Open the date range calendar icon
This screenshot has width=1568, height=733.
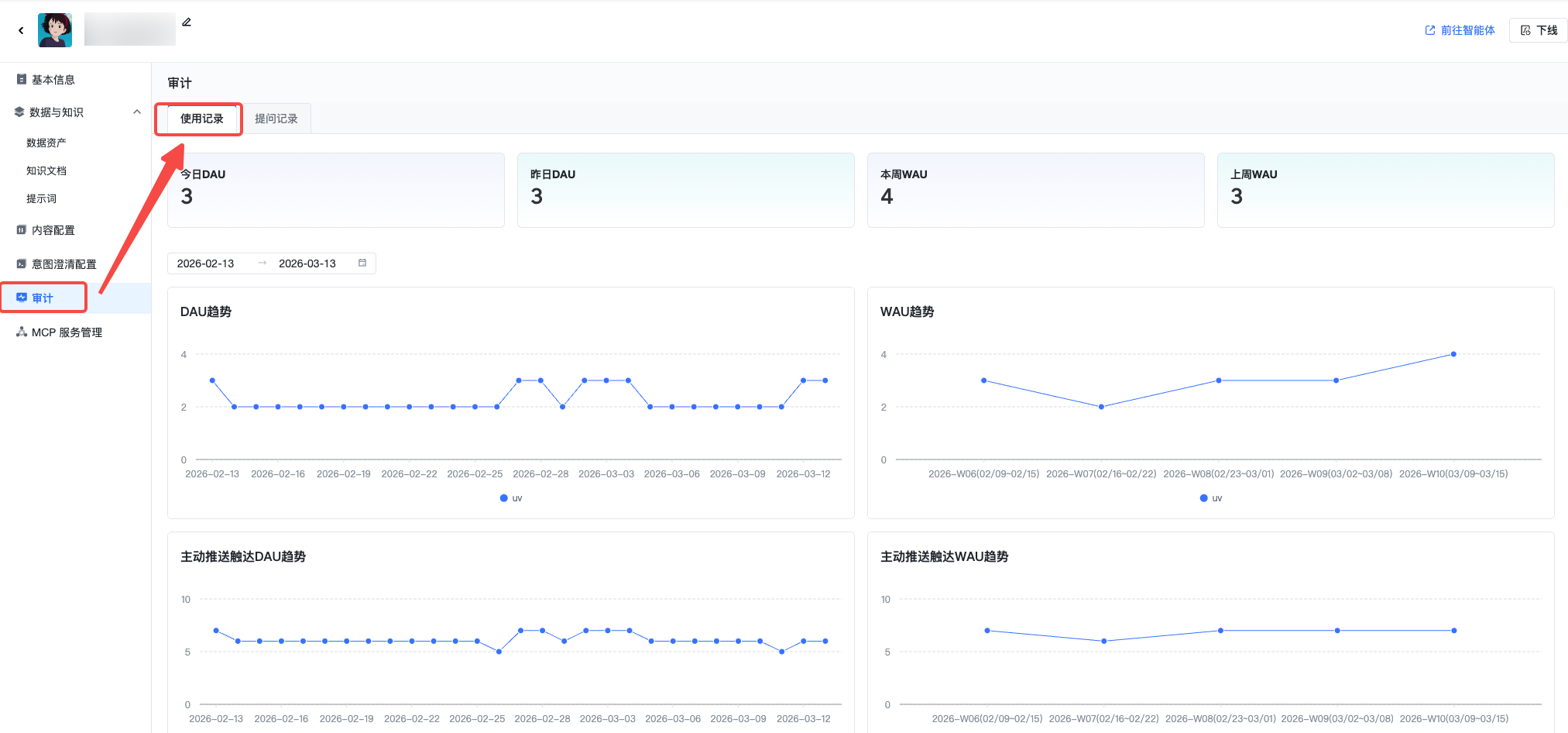(x=362, y=263)
